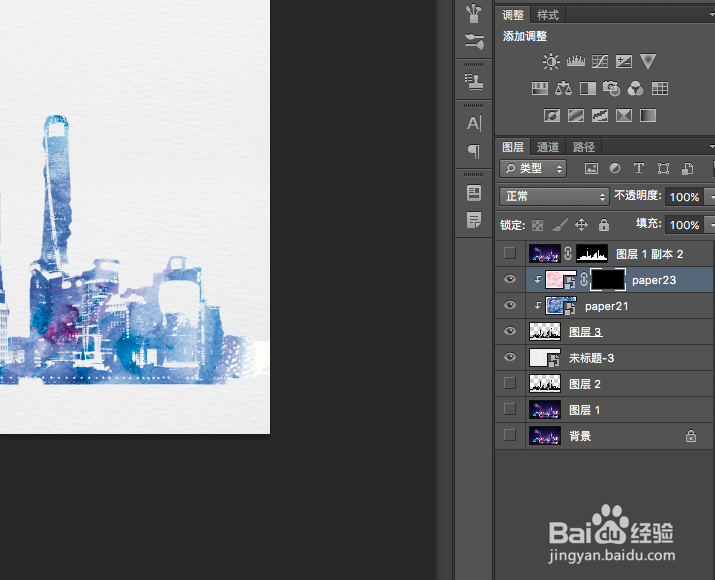This screenshot has width=715, height=580.
Task: Add a Selective Color adjustment
Action: (x=623, y=115)
